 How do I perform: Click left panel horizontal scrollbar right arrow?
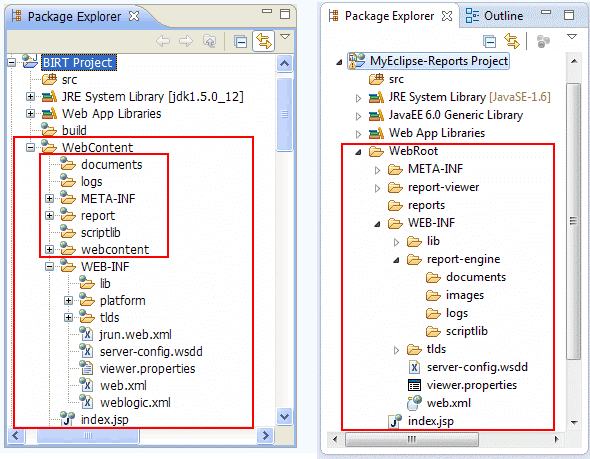coord(266,436)
